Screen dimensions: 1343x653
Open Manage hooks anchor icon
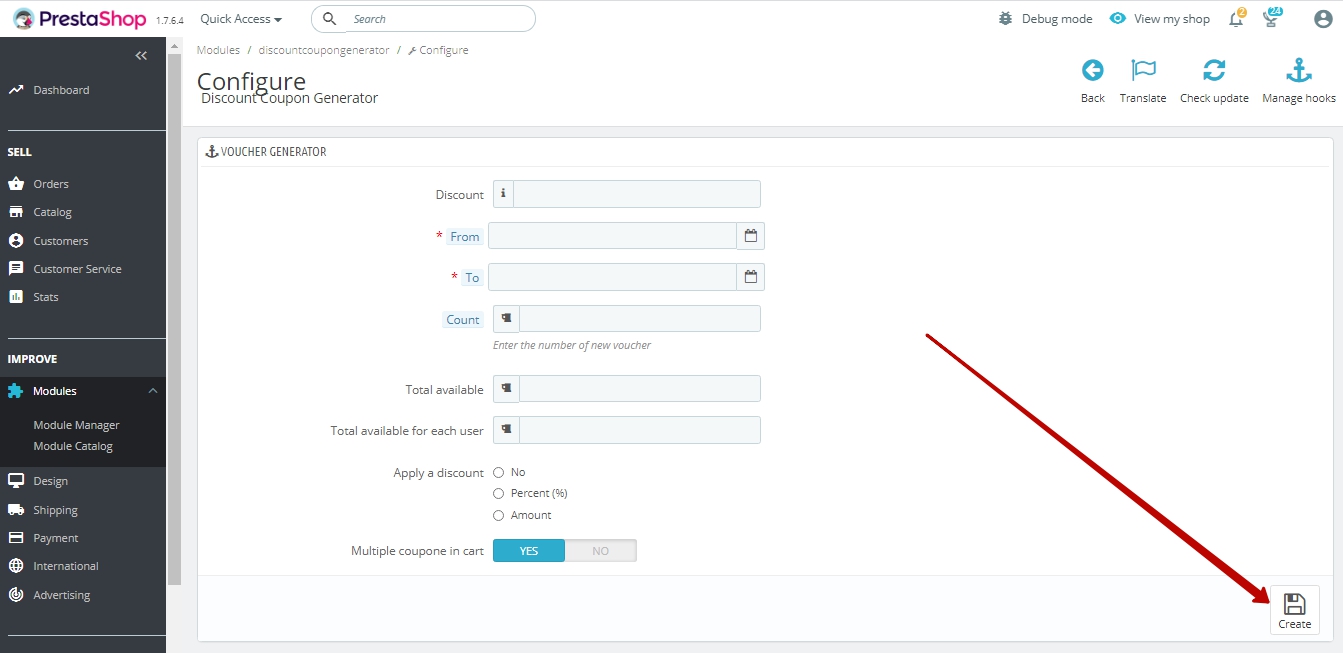pos(1298,71)
